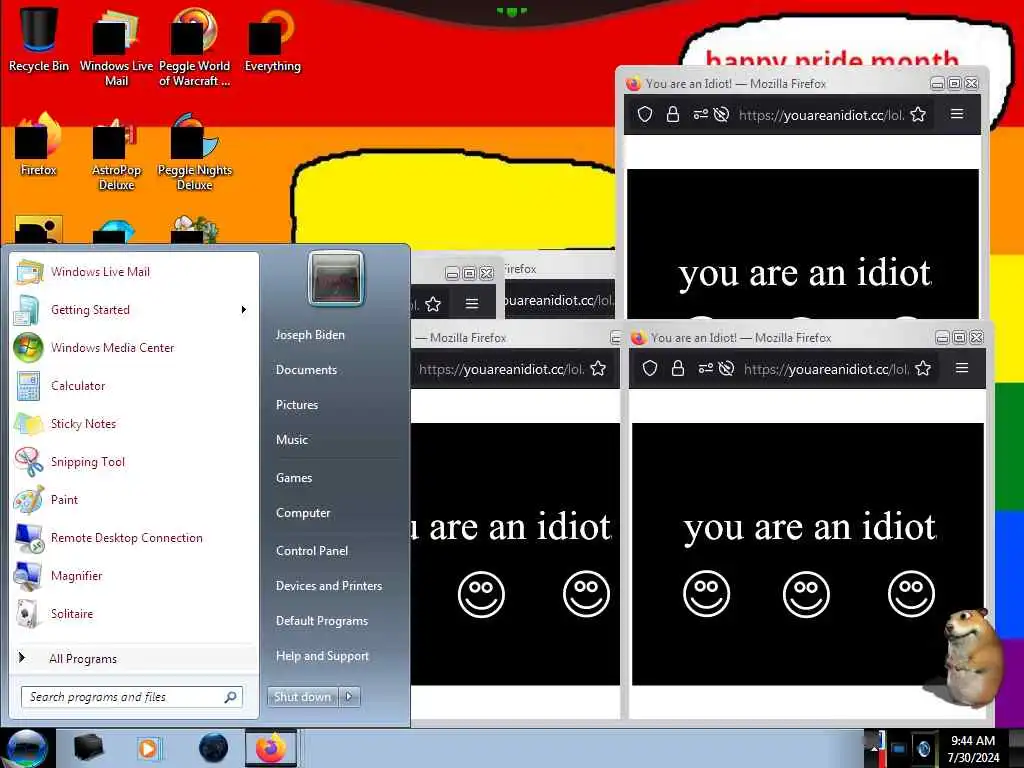Open Recycle Bin desktop icon
Image resolution: width=1024 pixels, height=768 pixels.
(39, 39)
